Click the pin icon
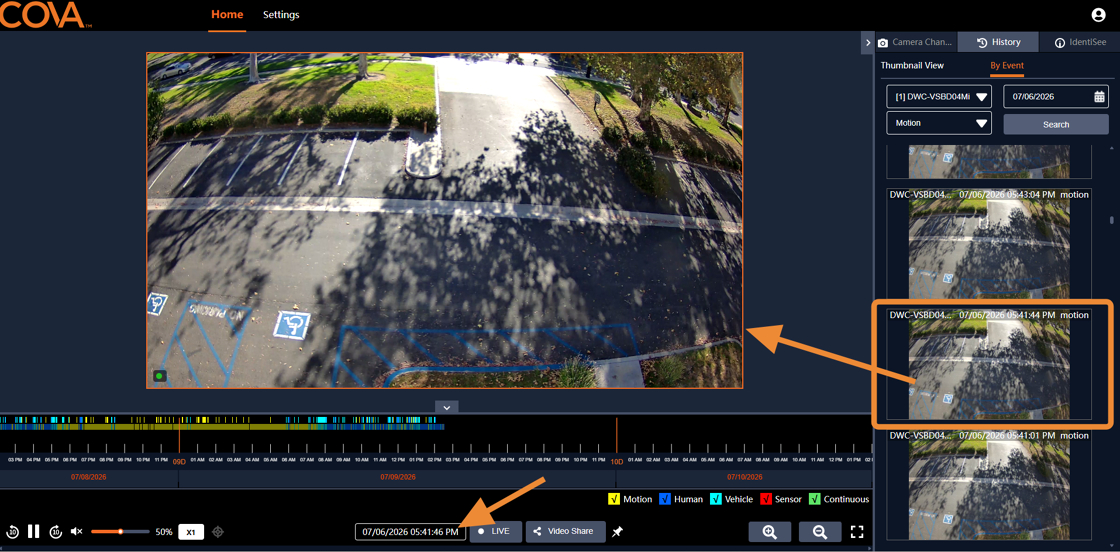The height and width of the screenshot is (552, 1120). coord(618,532)
